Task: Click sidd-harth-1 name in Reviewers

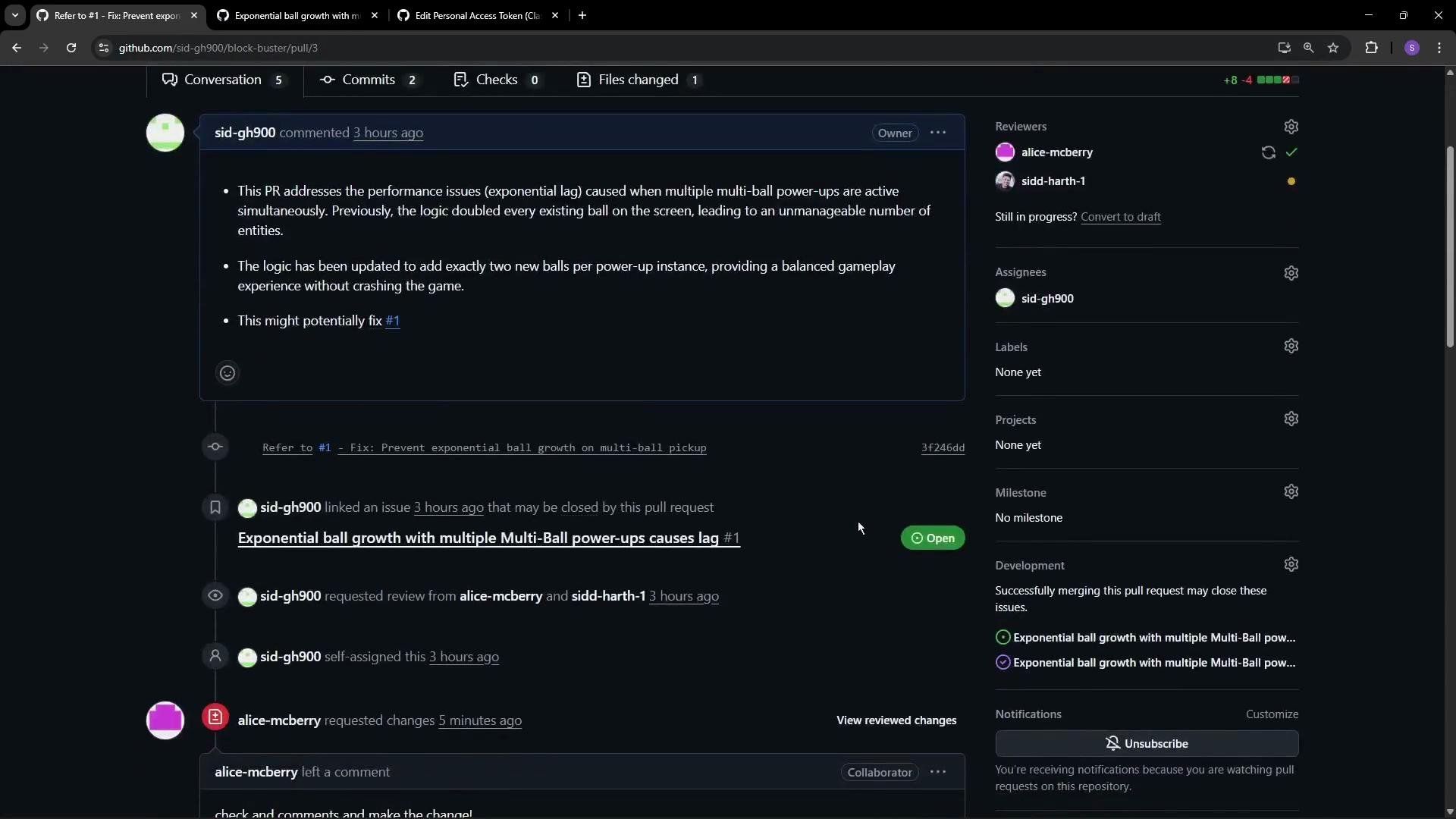Action: point(1053,181)
